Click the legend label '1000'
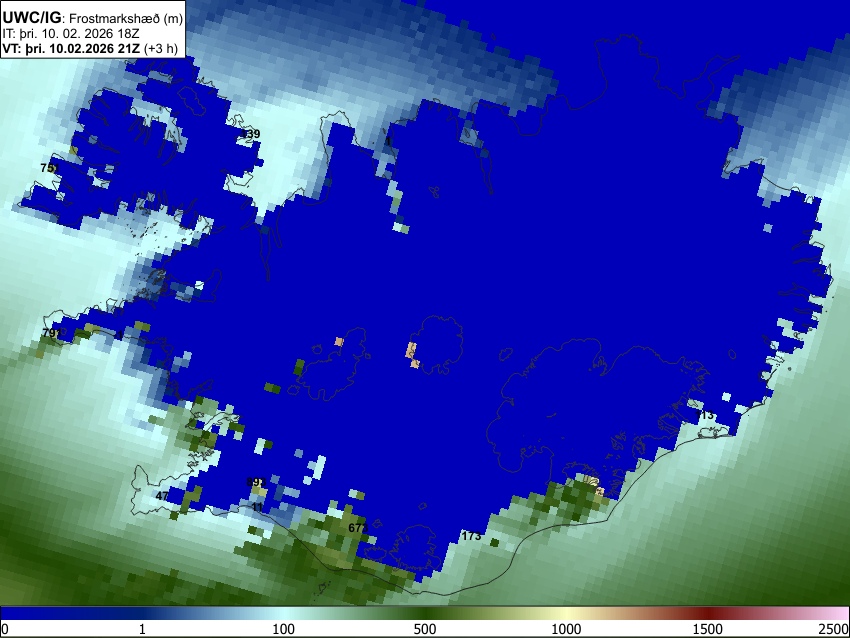 coord(566,629)
